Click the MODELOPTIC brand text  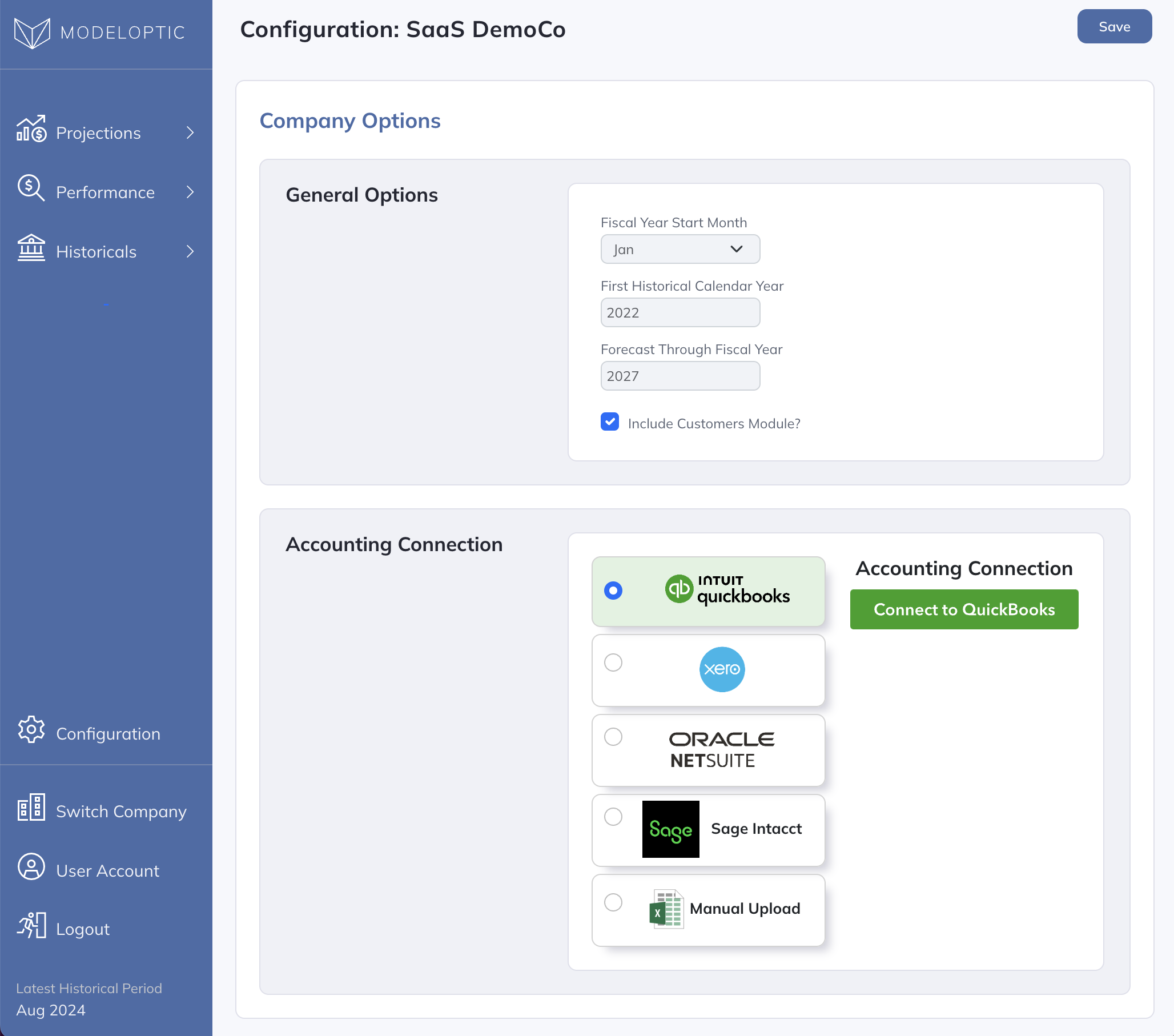123,33
